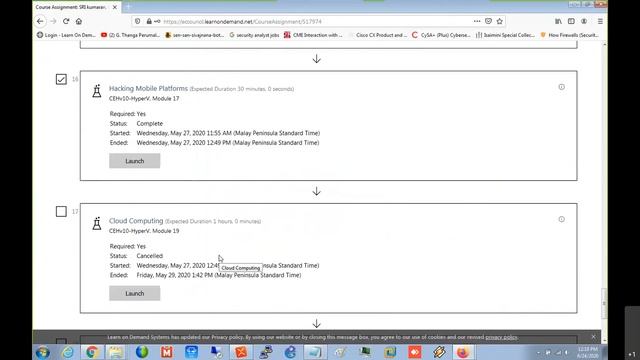Launch the Hacking Mobile Platforms lab
The width and height of the screenshot is (640, 360).
coord(135,161)
